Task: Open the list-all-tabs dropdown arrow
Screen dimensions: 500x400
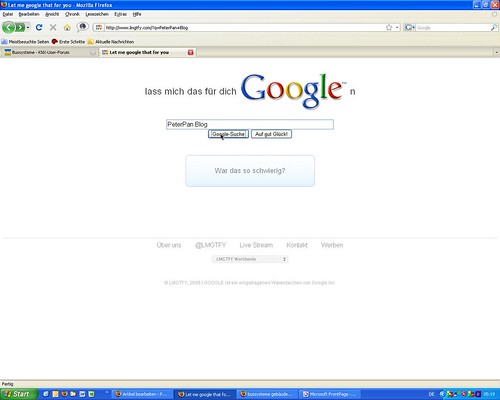Action: (x=496, y=52)
